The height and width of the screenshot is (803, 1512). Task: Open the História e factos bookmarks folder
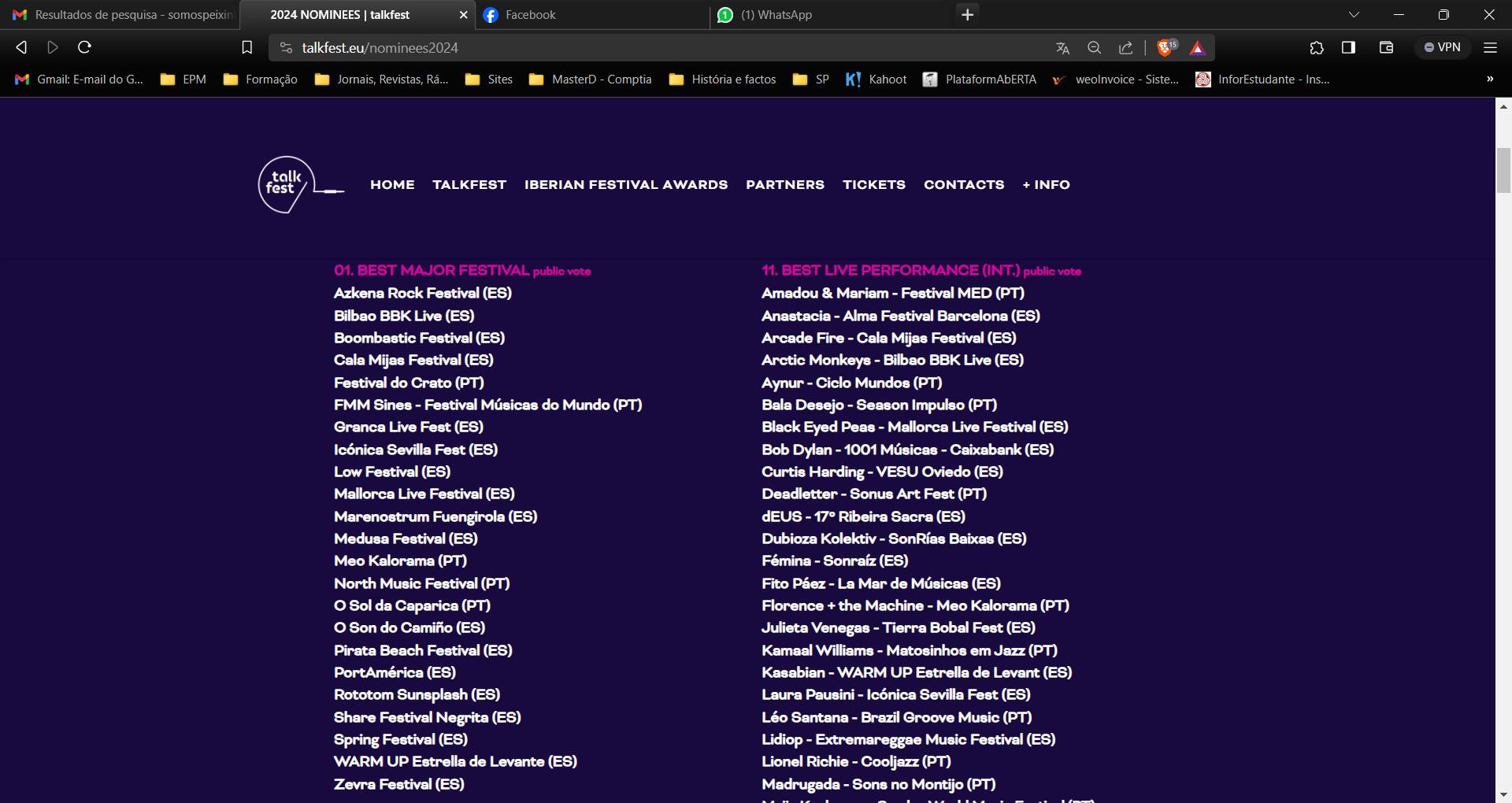(x=723, y=80)
